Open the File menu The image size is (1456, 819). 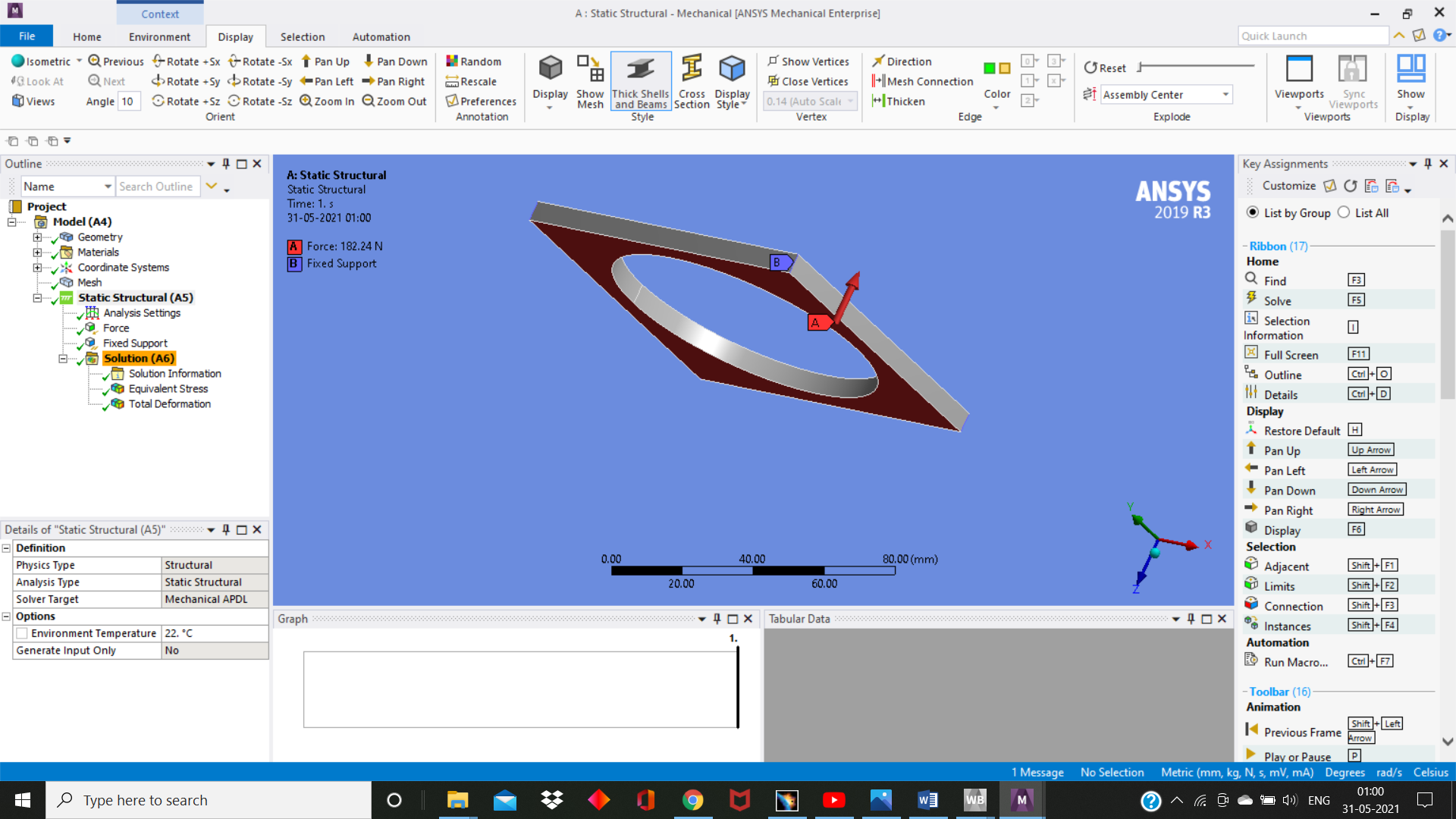pos(27,36)
